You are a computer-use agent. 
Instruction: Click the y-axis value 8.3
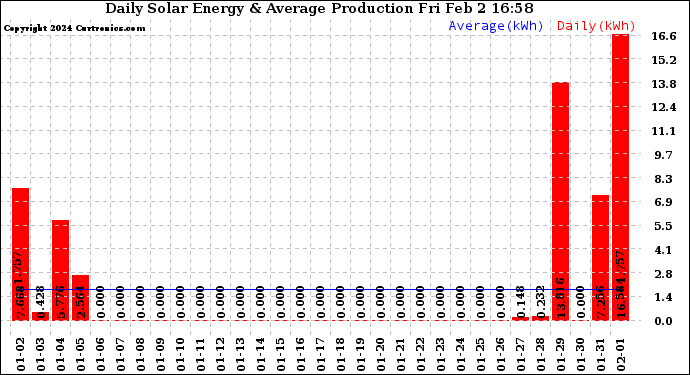click(x=664, y=179)
